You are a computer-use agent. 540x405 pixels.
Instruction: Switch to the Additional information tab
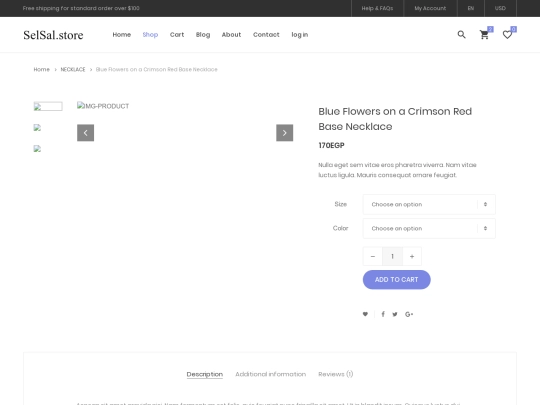coord(270,374)
